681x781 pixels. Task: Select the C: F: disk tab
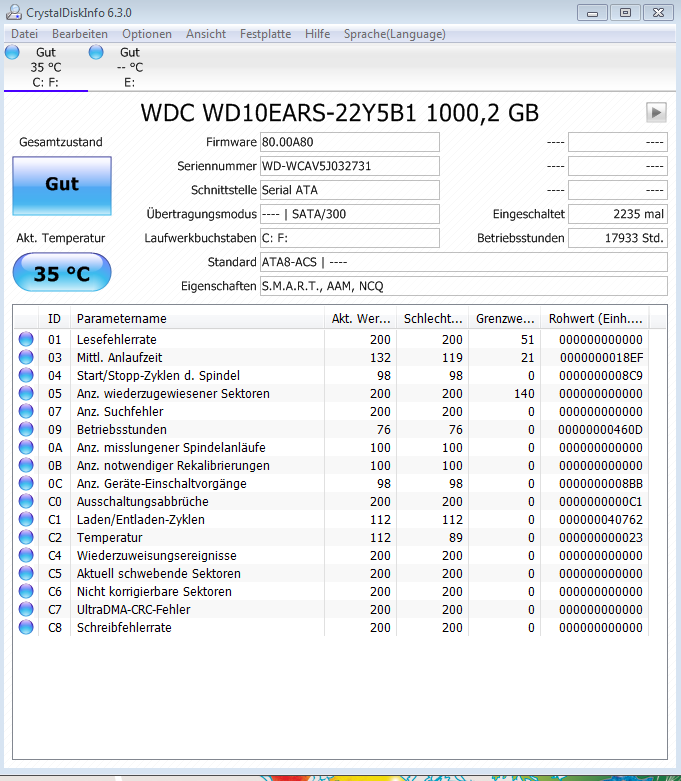coord(46,67)
